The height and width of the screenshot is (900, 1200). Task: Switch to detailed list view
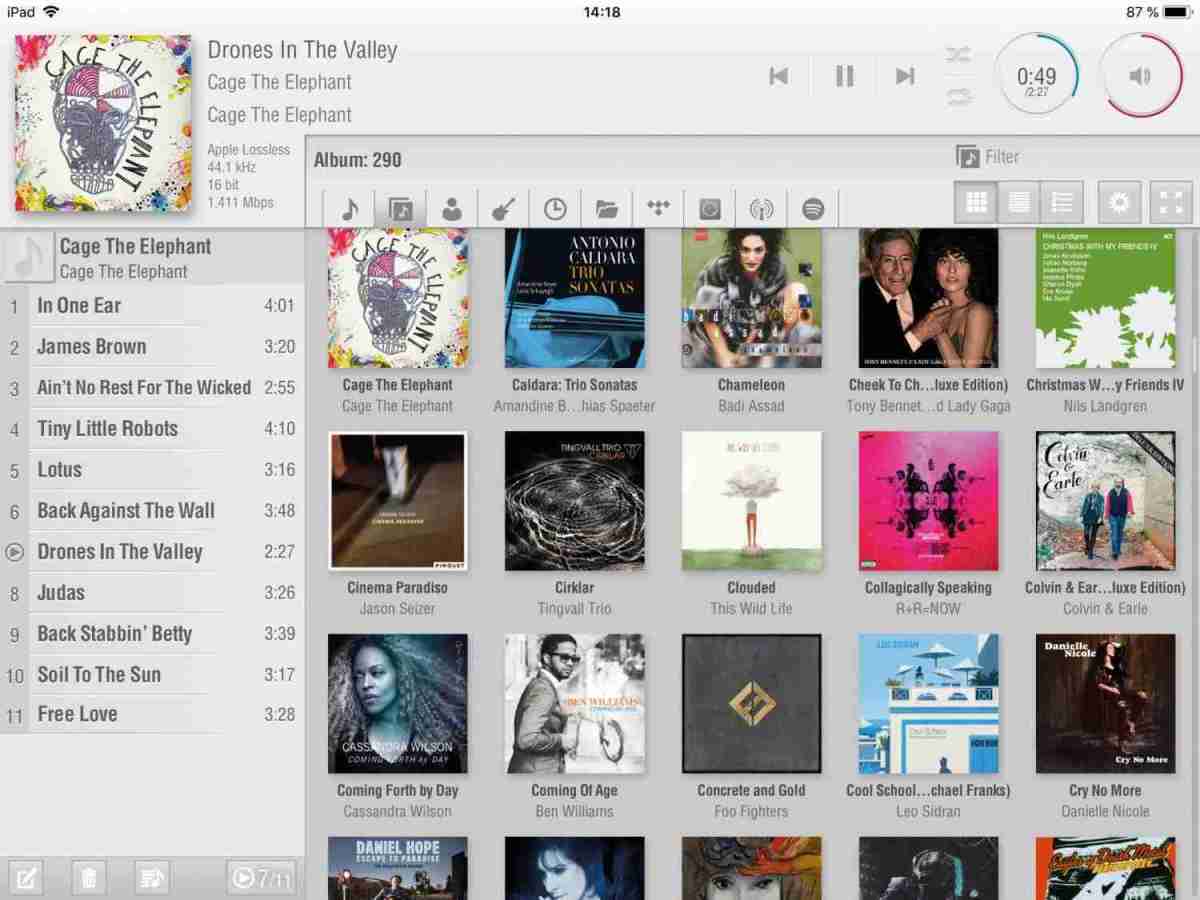tap(1061, 203)
